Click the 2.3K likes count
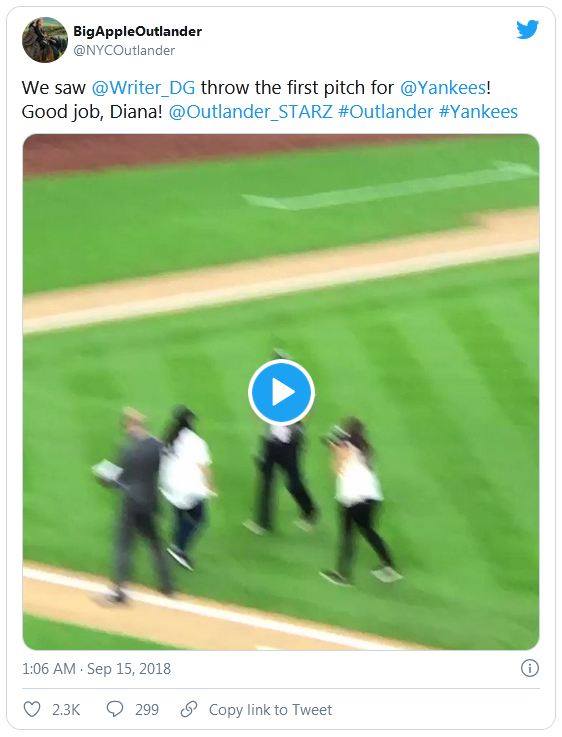The height and width of the screenshot is (737, 562). tap(66, 709)
